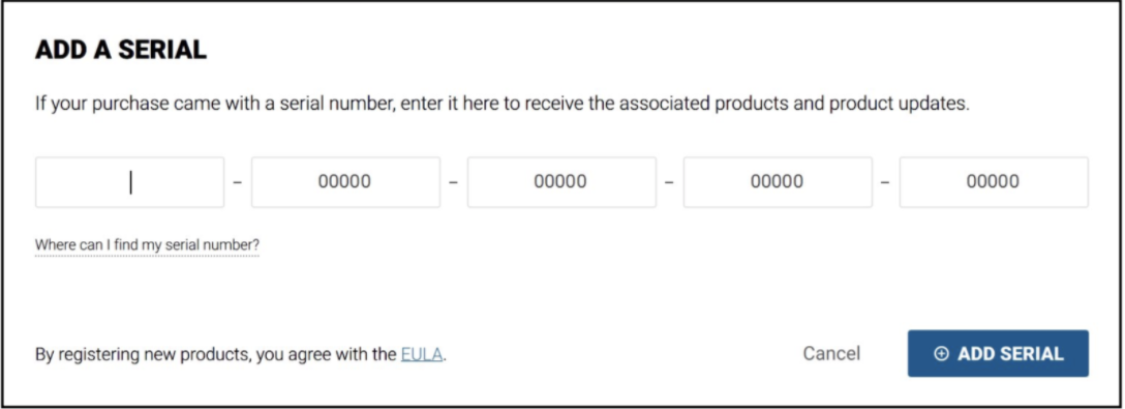Click the 00000 placeholder in the rightmost field
This screenshot has width=1125, height=409.
pos(993,182)
